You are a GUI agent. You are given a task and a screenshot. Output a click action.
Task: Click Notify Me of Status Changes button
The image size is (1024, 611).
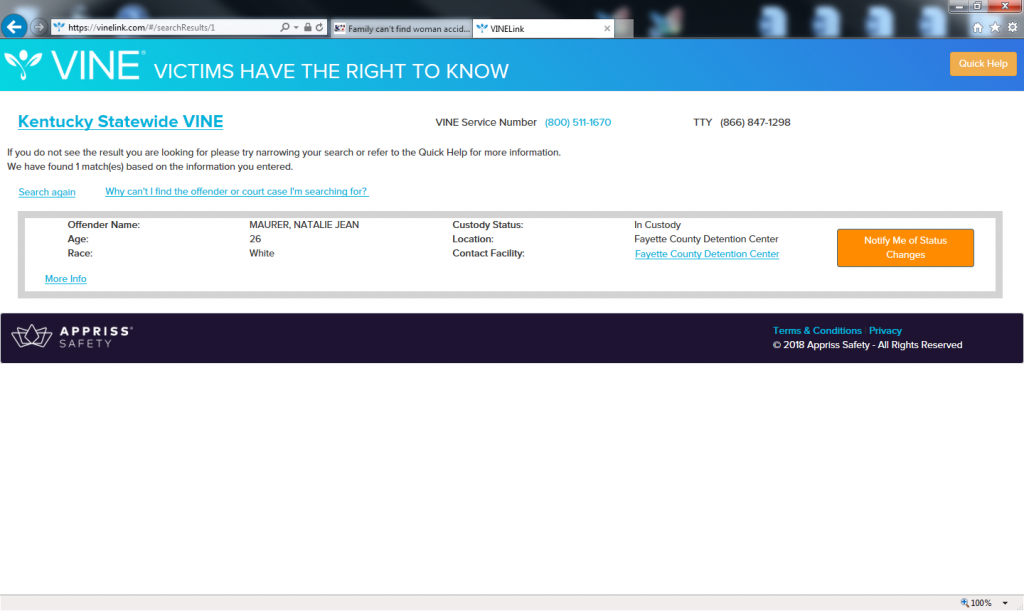pyautogui.click(x=905, y=248)
